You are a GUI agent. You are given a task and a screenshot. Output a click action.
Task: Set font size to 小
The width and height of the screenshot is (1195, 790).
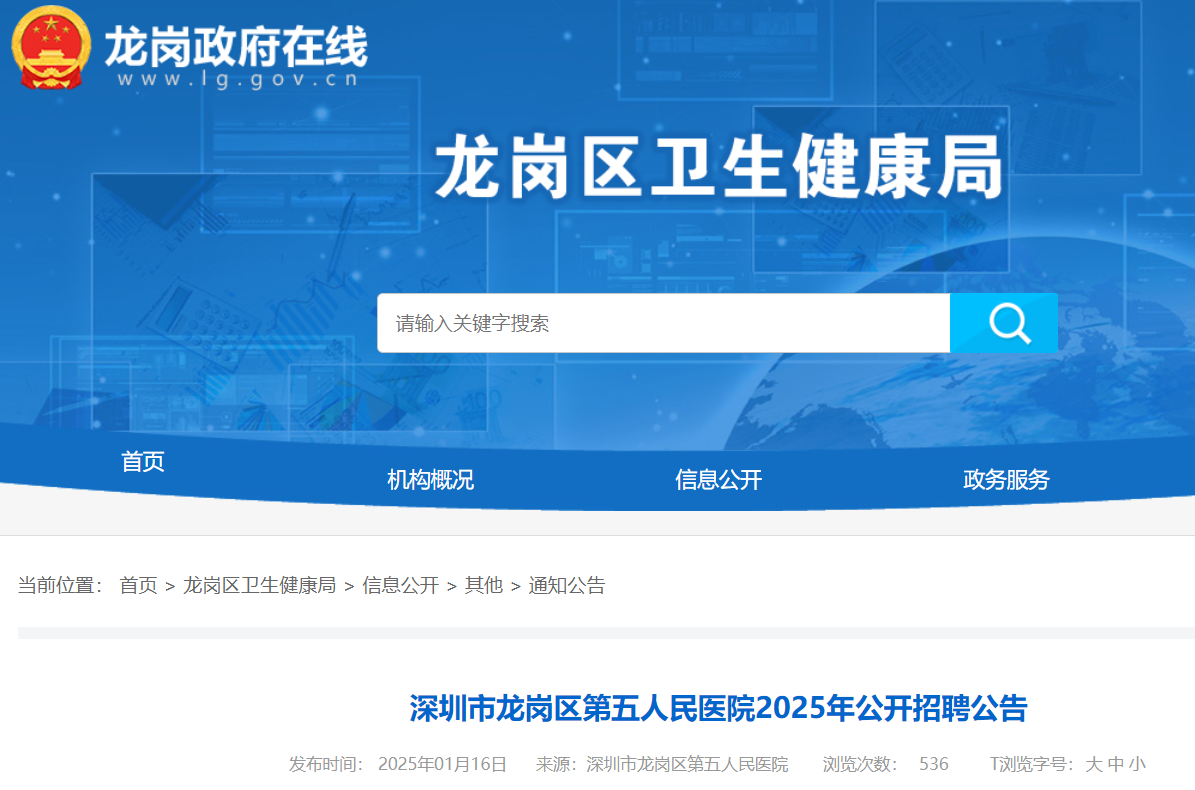click(1138, 764)
